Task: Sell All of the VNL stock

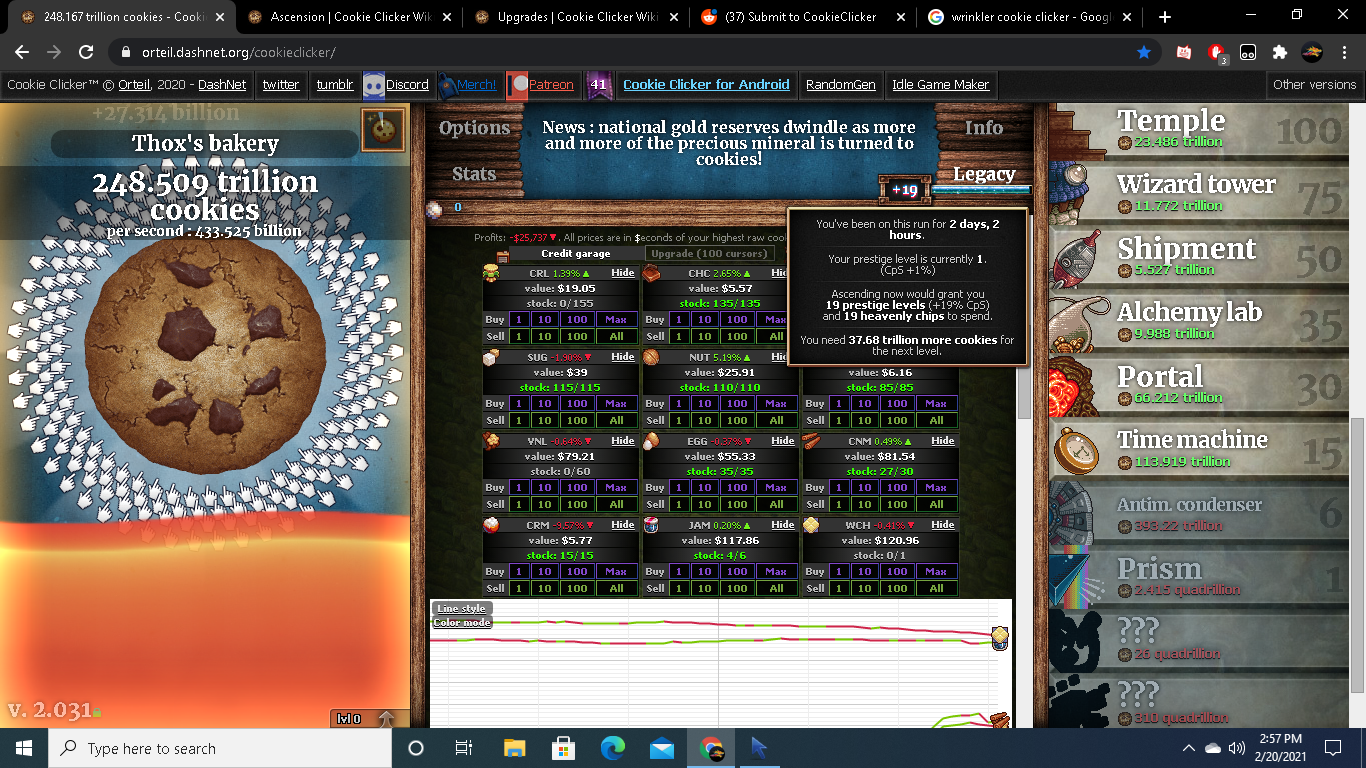Action: coord(617,504)
